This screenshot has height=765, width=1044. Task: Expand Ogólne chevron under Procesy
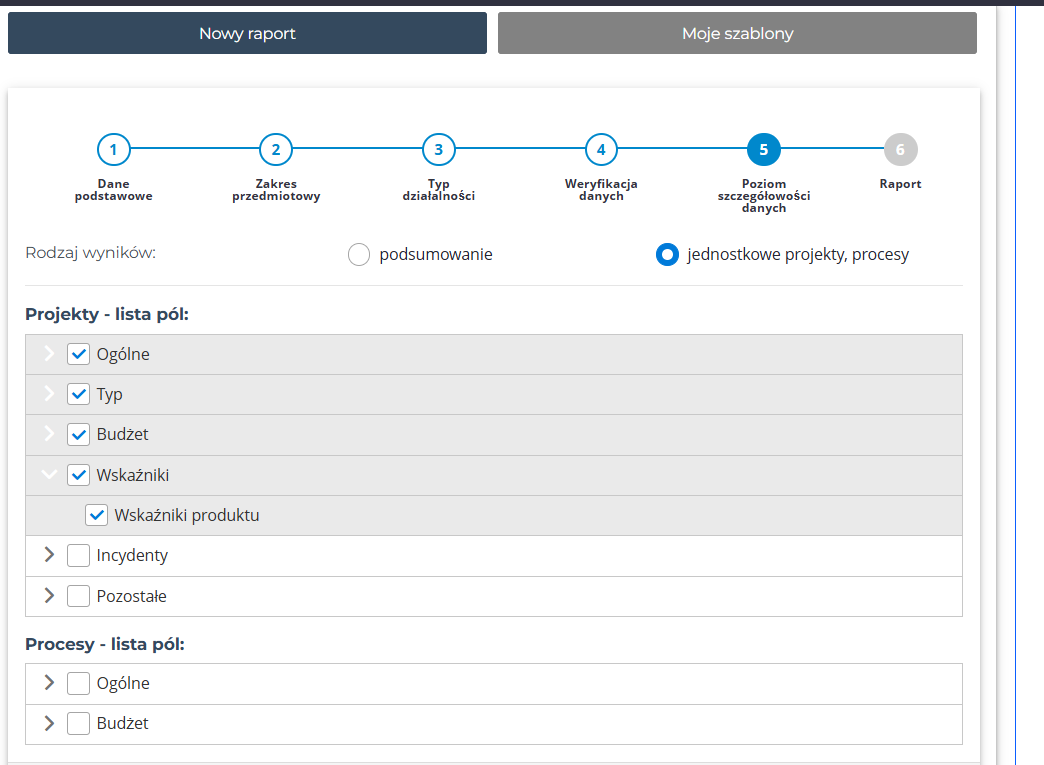coord(49,683)
